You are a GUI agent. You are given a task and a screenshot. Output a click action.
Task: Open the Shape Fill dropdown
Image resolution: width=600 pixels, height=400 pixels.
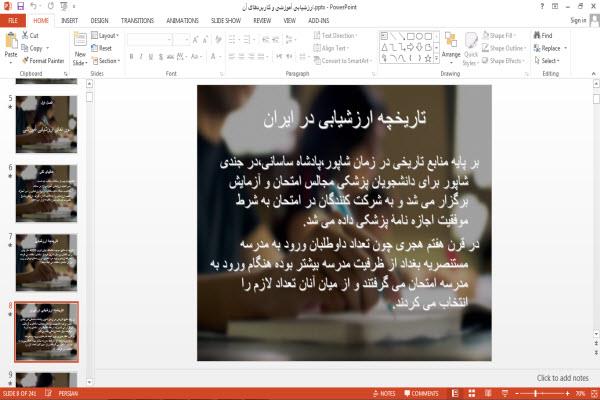click(498, 36)
